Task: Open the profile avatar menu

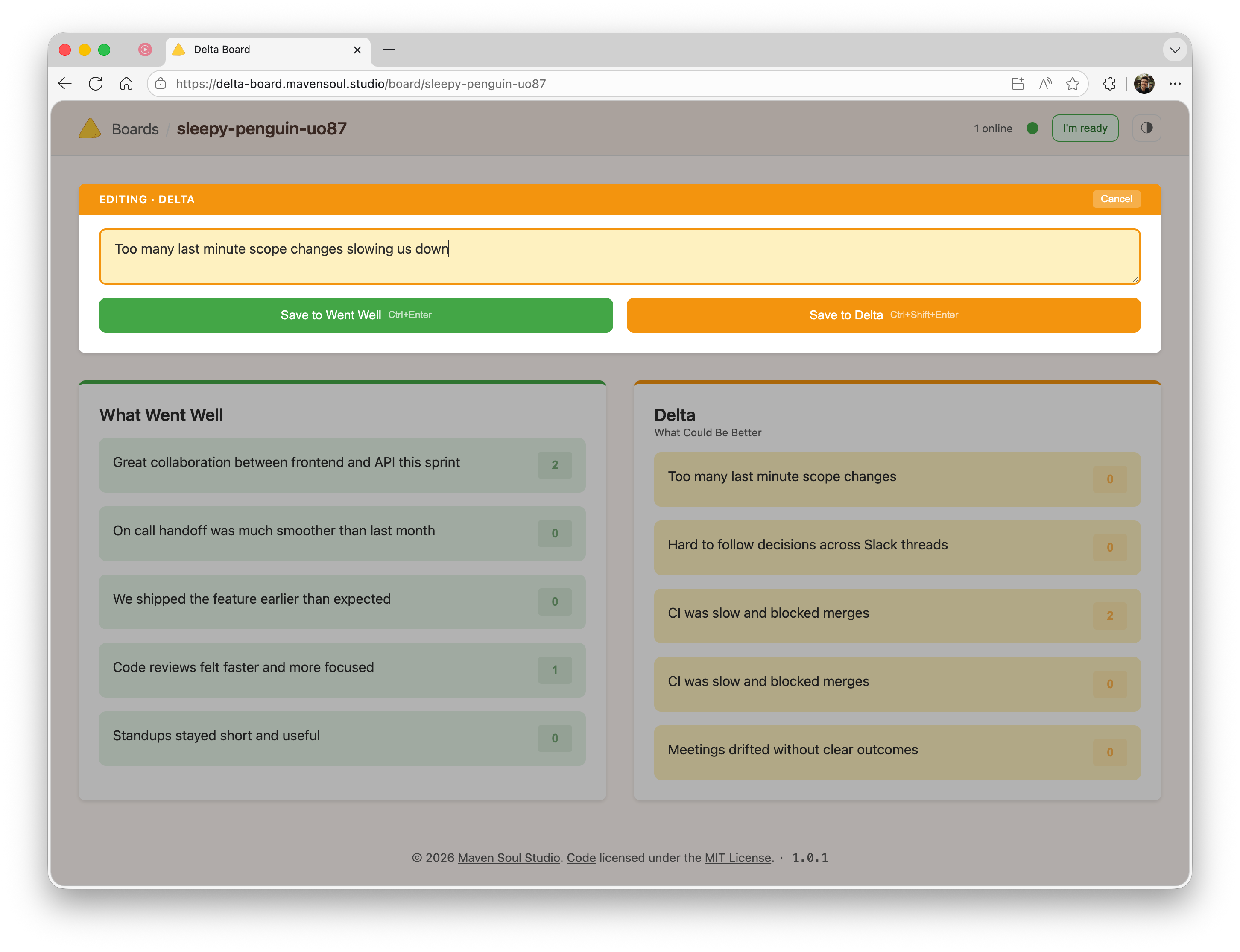Action: point(1143,84)
